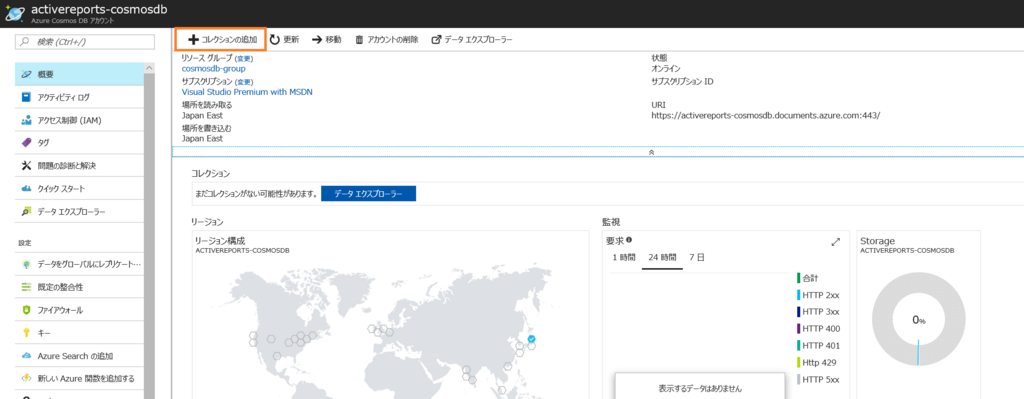
Task: Collapse the essentials panel with the double chevron
Action: pos(651,152)
